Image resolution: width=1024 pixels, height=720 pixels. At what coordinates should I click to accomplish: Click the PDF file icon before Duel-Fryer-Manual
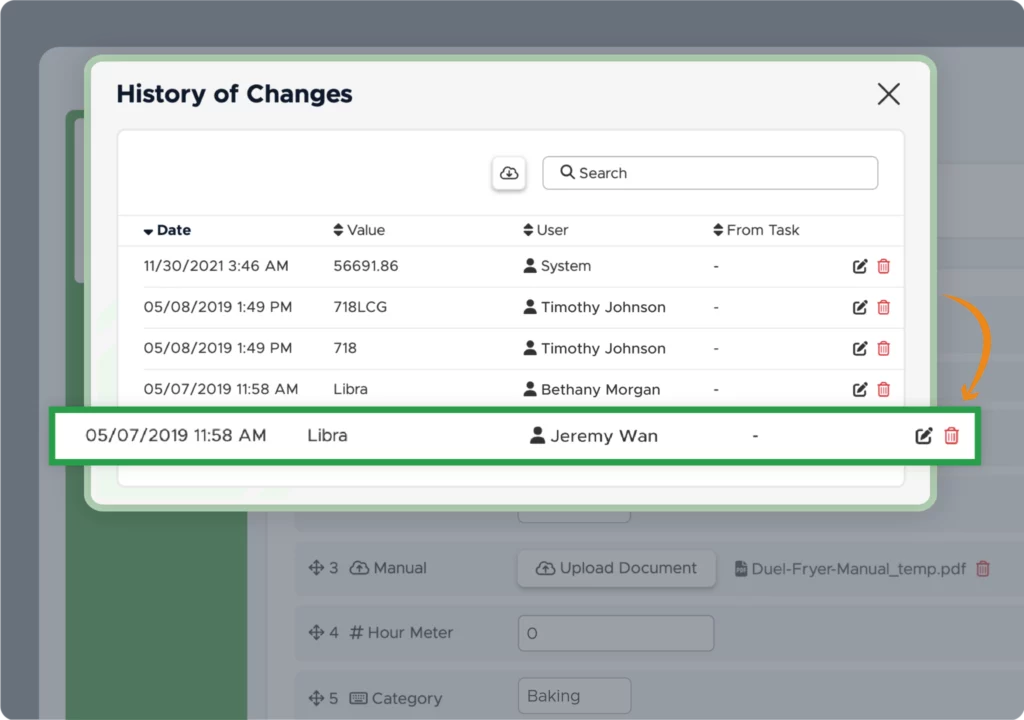(741, 568)
